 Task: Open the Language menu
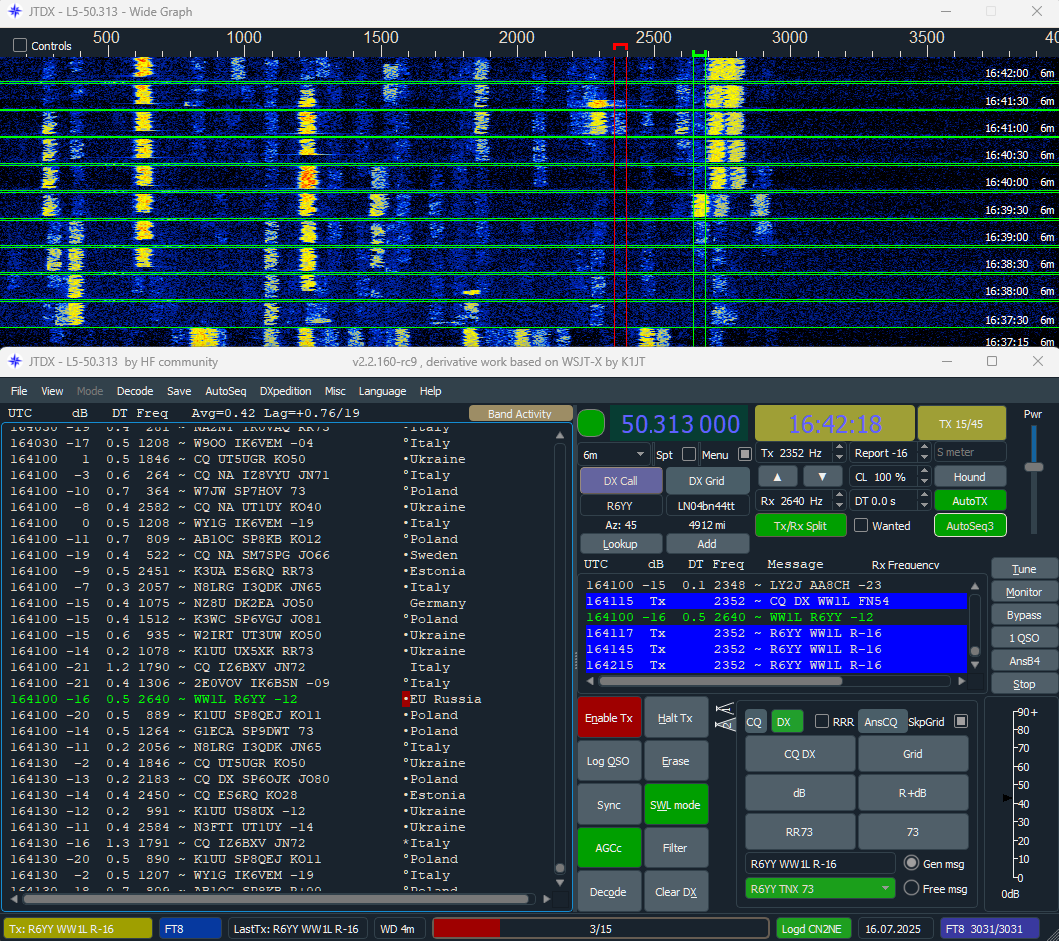(x=382, y=391)
